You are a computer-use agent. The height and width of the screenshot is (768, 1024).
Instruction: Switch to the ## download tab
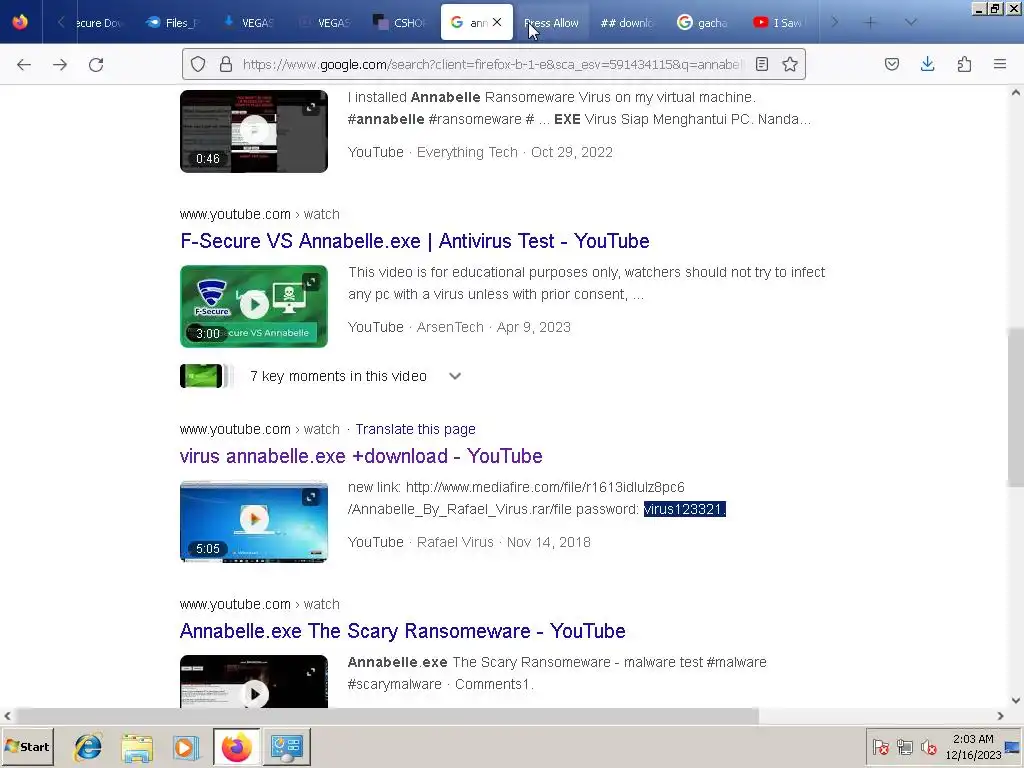pos(627,23)
